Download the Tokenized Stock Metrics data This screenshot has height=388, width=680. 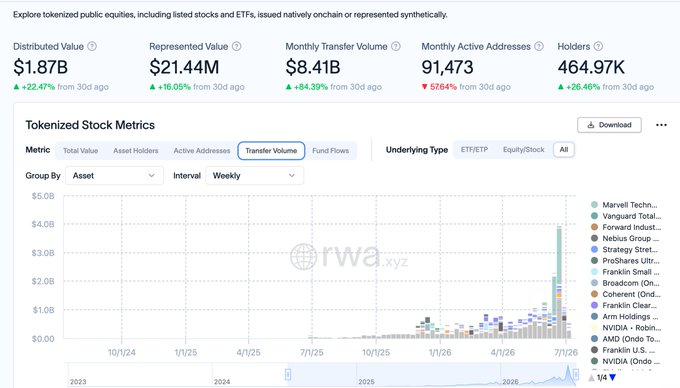point(609,125)
